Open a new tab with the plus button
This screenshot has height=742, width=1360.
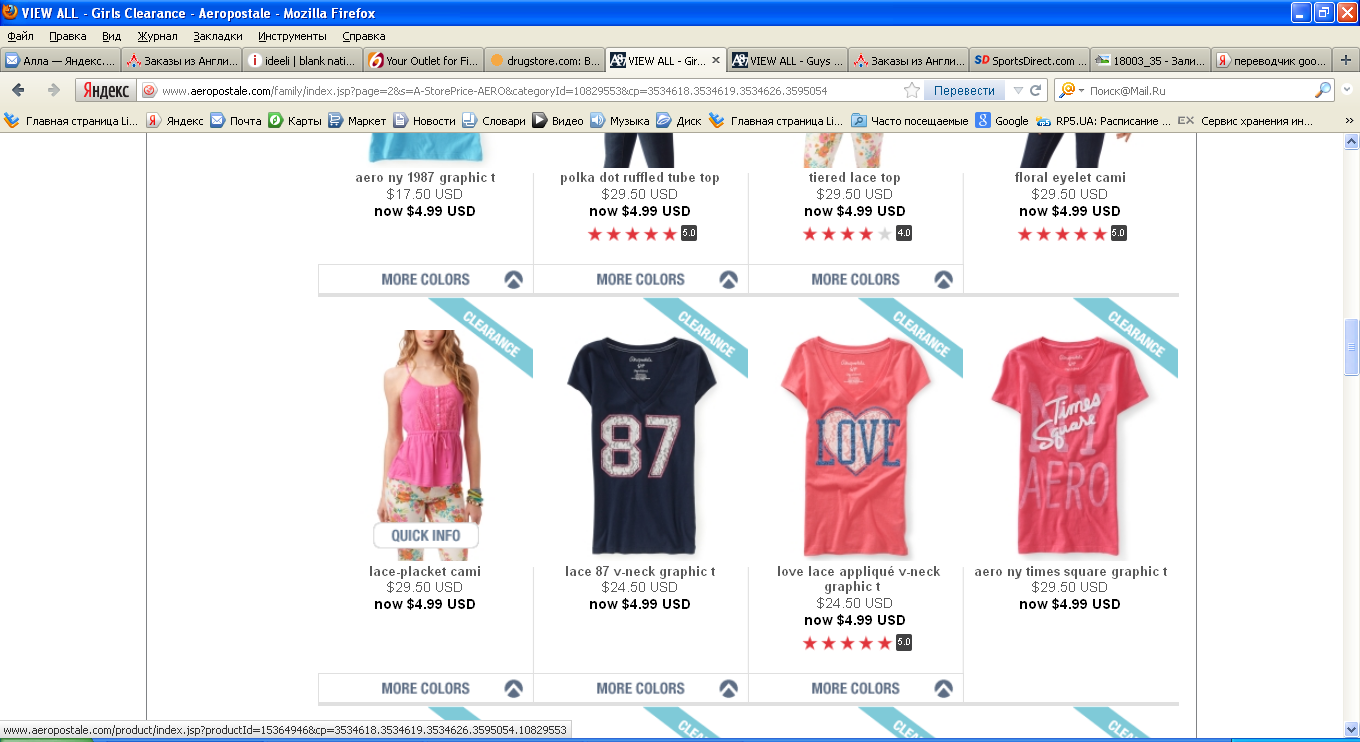(x=1345, y=60)
